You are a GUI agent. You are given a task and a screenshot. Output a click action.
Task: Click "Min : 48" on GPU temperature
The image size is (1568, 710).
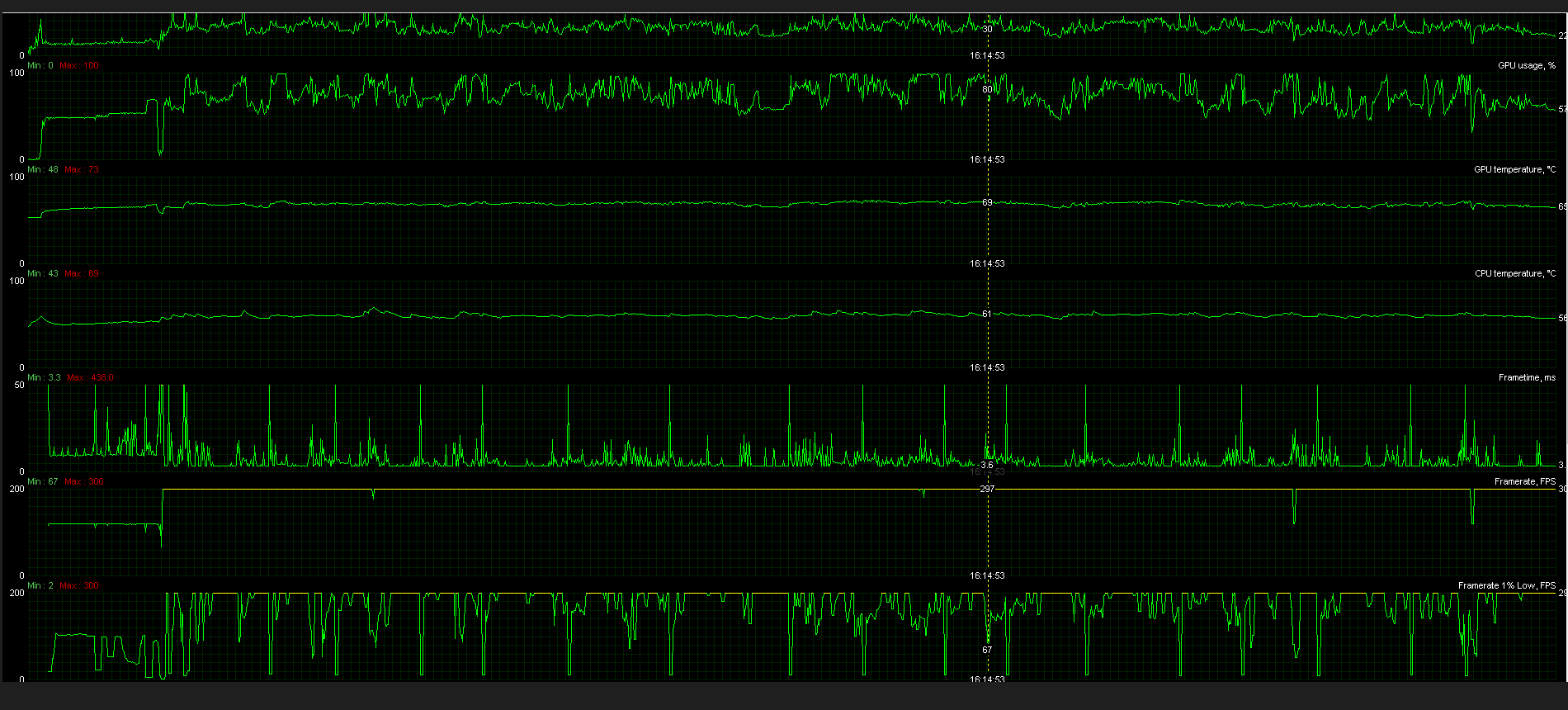[43, 169]
